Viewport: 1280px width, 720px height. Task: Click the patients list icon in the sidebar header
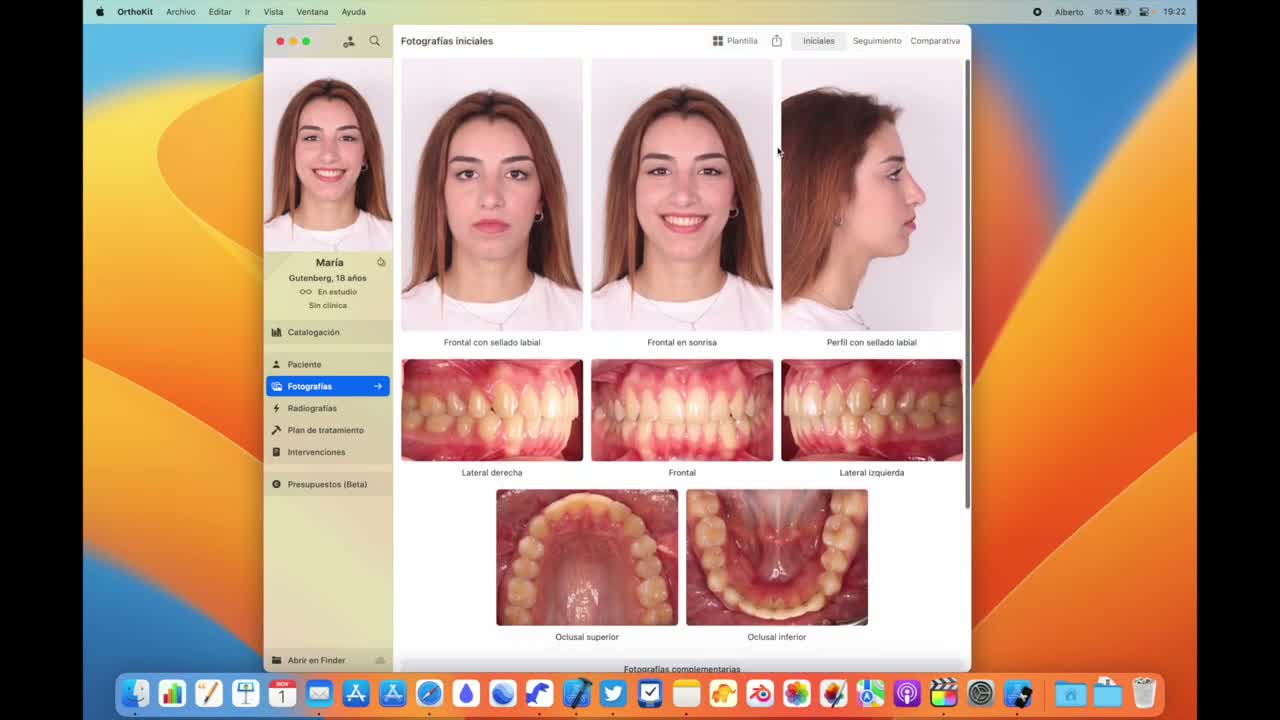coord(348,41)
